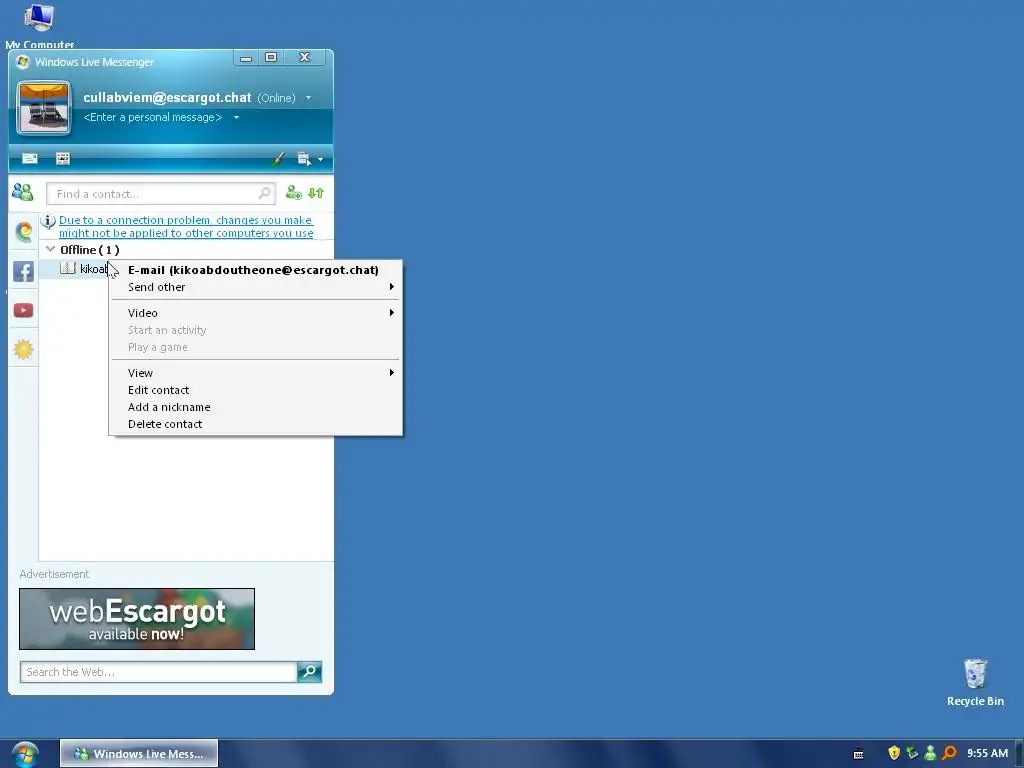The image size is (1024, 768).
Task: Click the network connection tray icon
Action: point(912,753)
